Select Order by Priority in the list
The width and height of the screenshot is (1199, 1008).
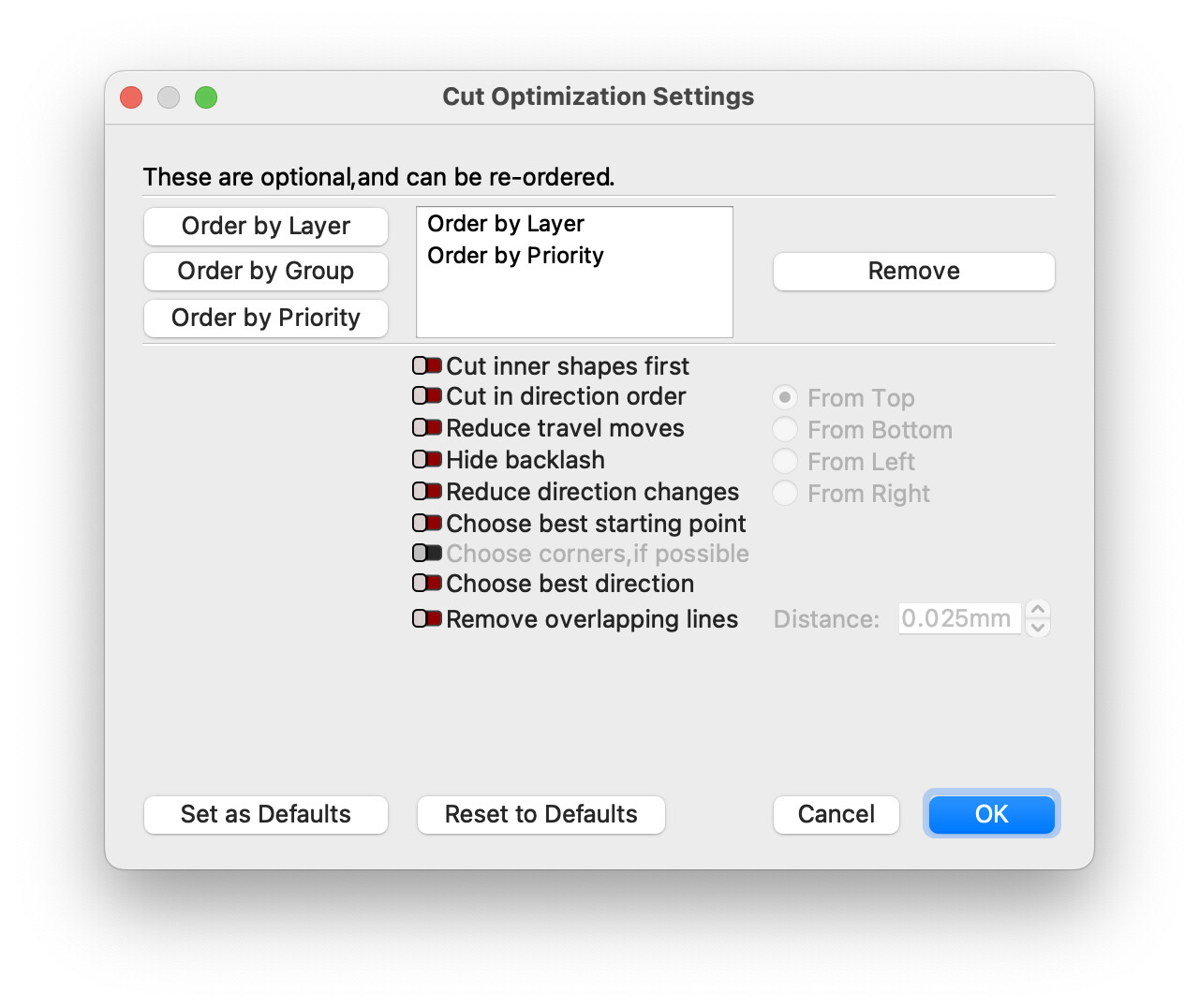pyautogui.click(x=515, y=256)
